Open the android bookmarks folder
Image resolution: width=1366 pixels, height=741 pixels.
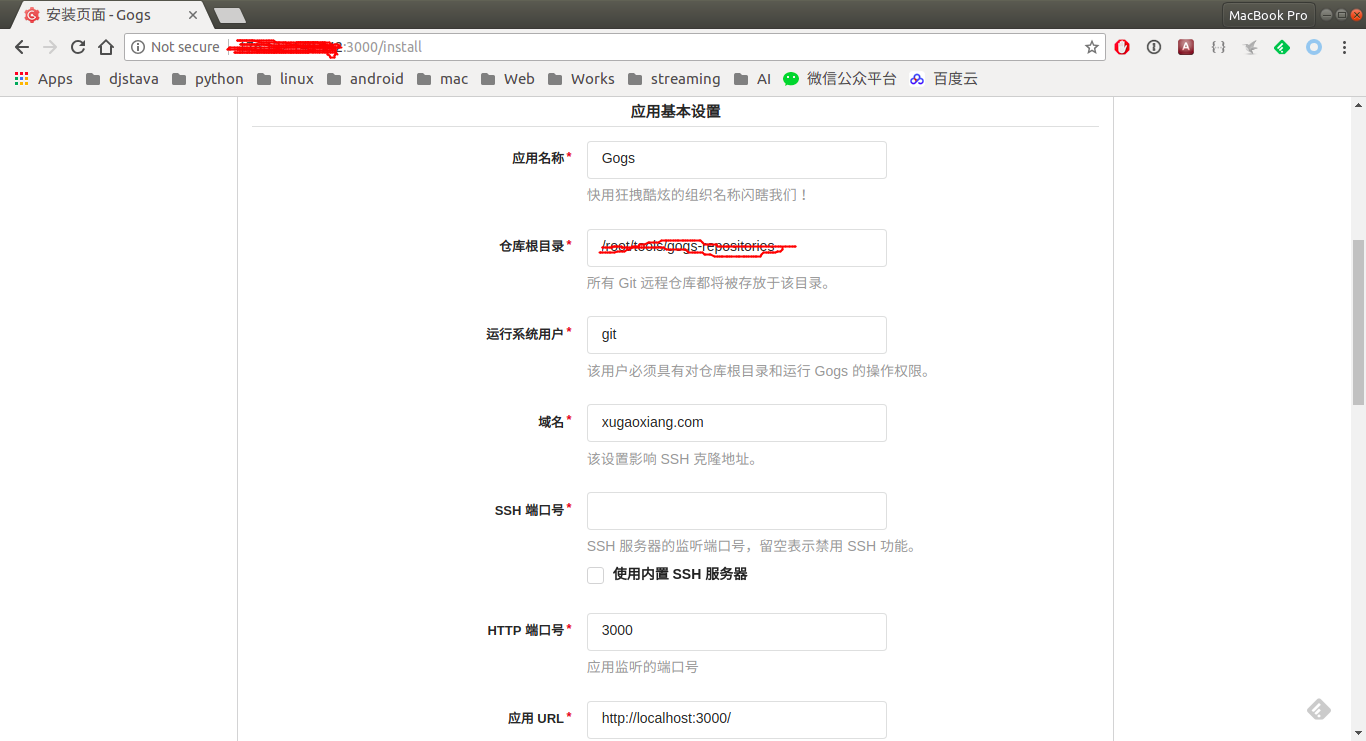coord(365,79)
